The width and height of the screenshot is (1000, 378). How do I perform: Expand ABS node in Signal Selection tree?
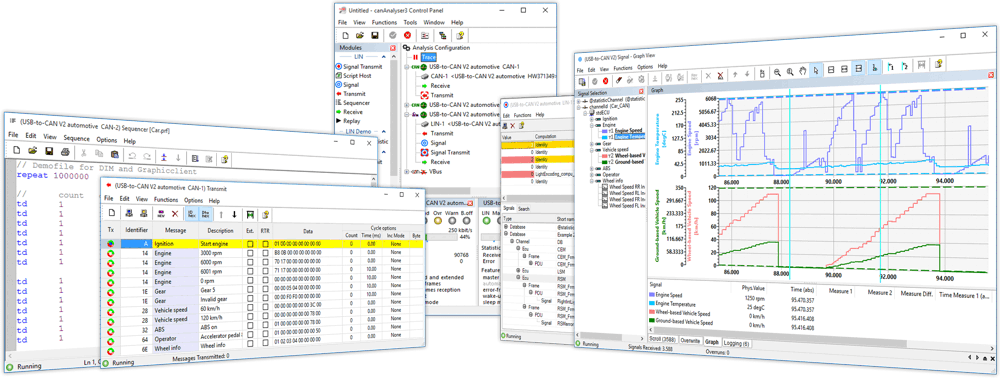pyautogui.click(x=592, y=168)
